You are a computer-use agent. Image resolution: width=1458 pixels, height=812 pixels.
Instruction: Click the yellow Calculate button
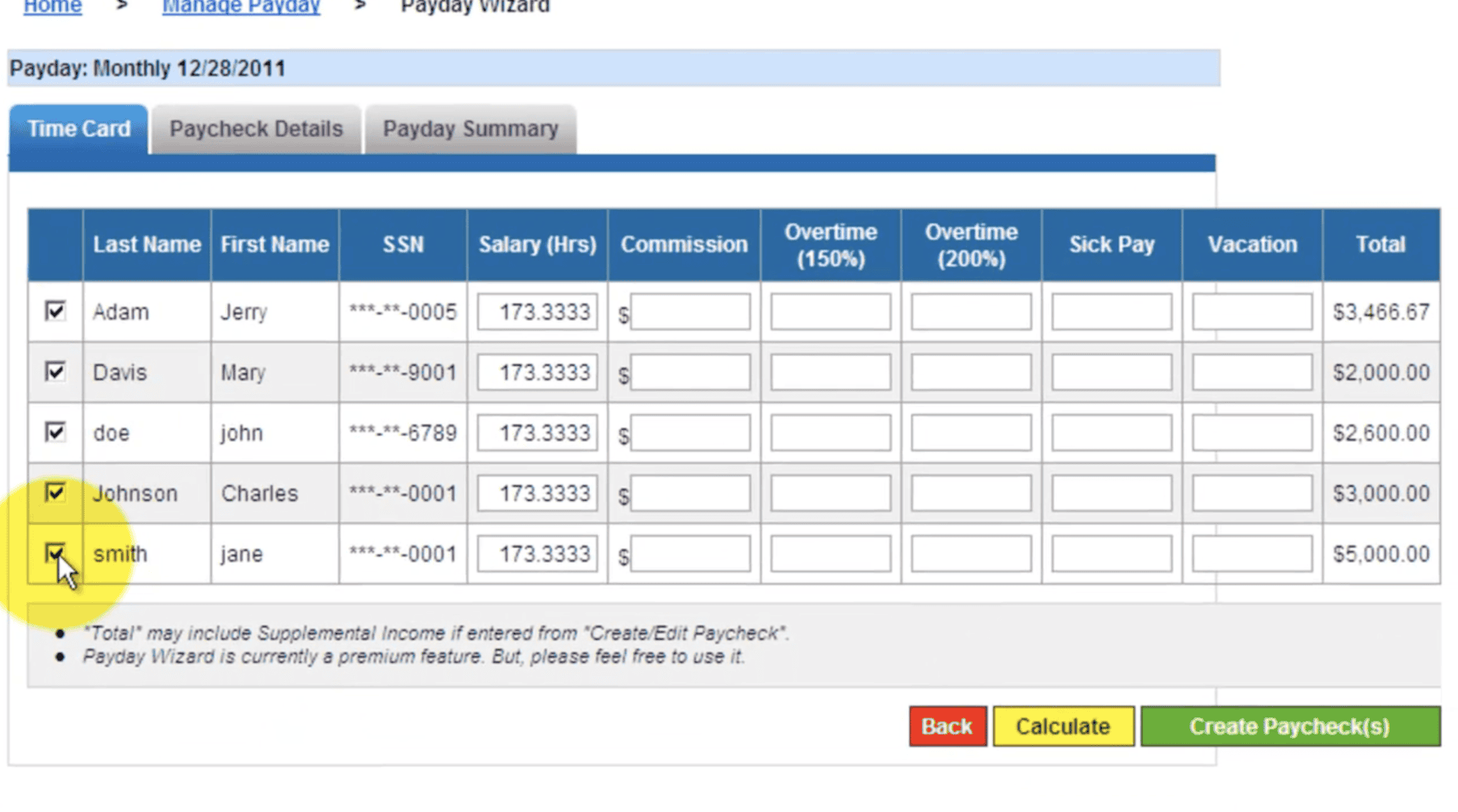coord(1063,726)
